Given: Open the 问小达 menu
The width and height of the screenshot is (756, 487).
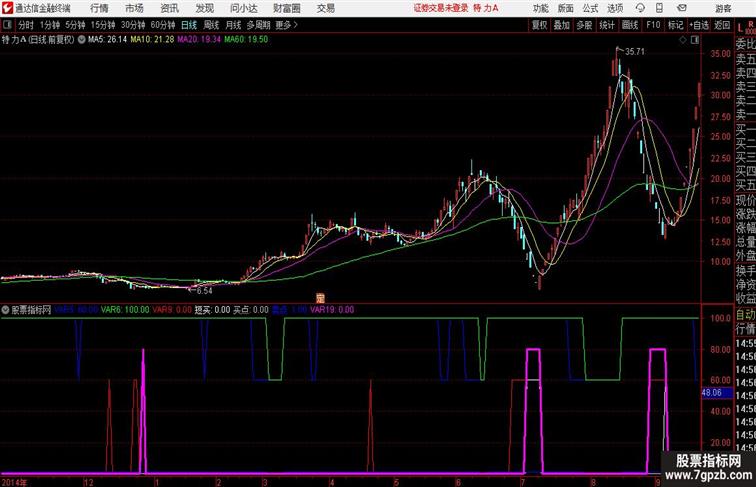Looking at the screenshot, I should click(x=244, y=8).
